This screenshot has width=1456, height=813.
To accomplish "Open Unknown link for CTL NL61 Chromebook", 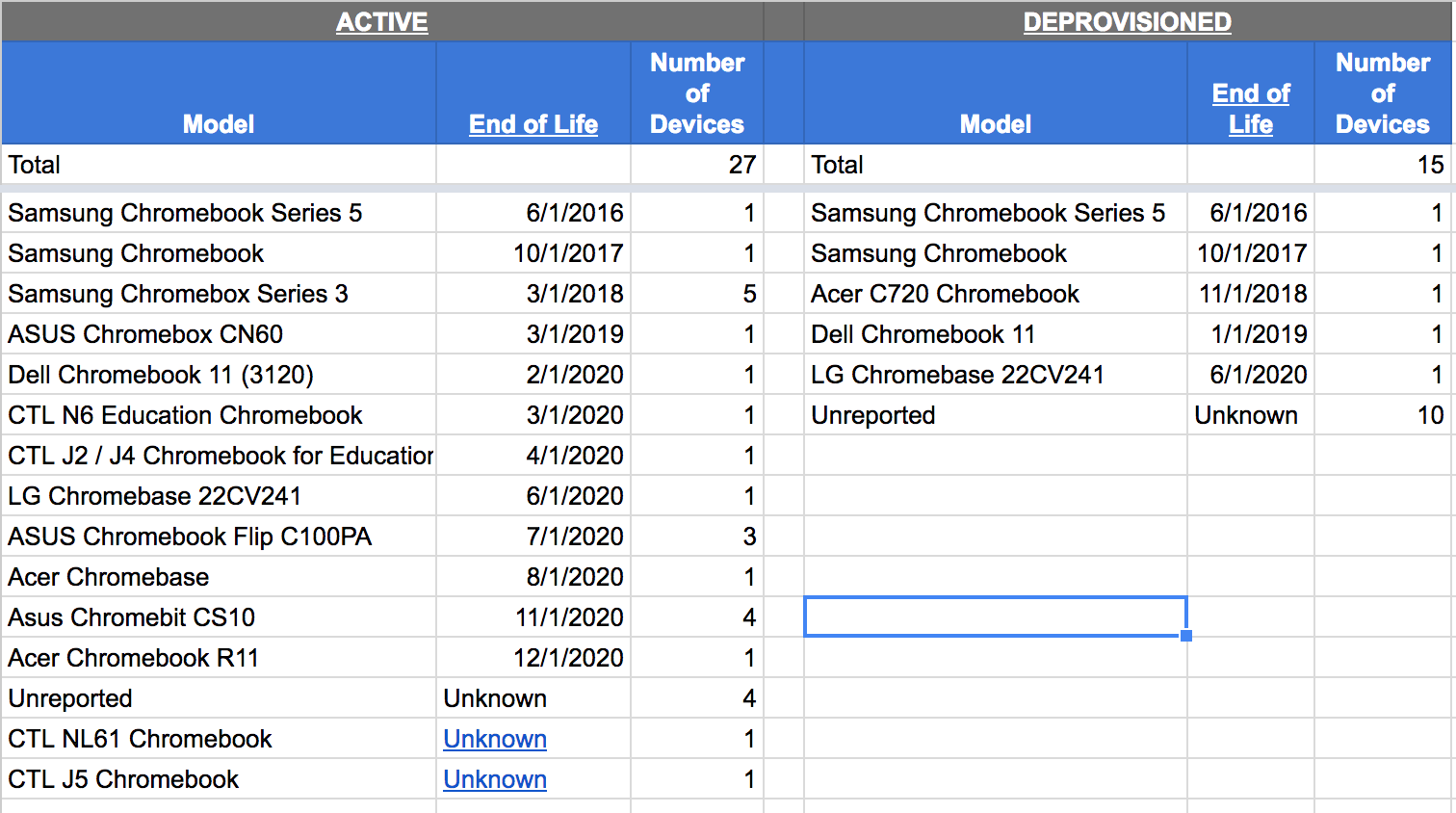I will 495,739.
